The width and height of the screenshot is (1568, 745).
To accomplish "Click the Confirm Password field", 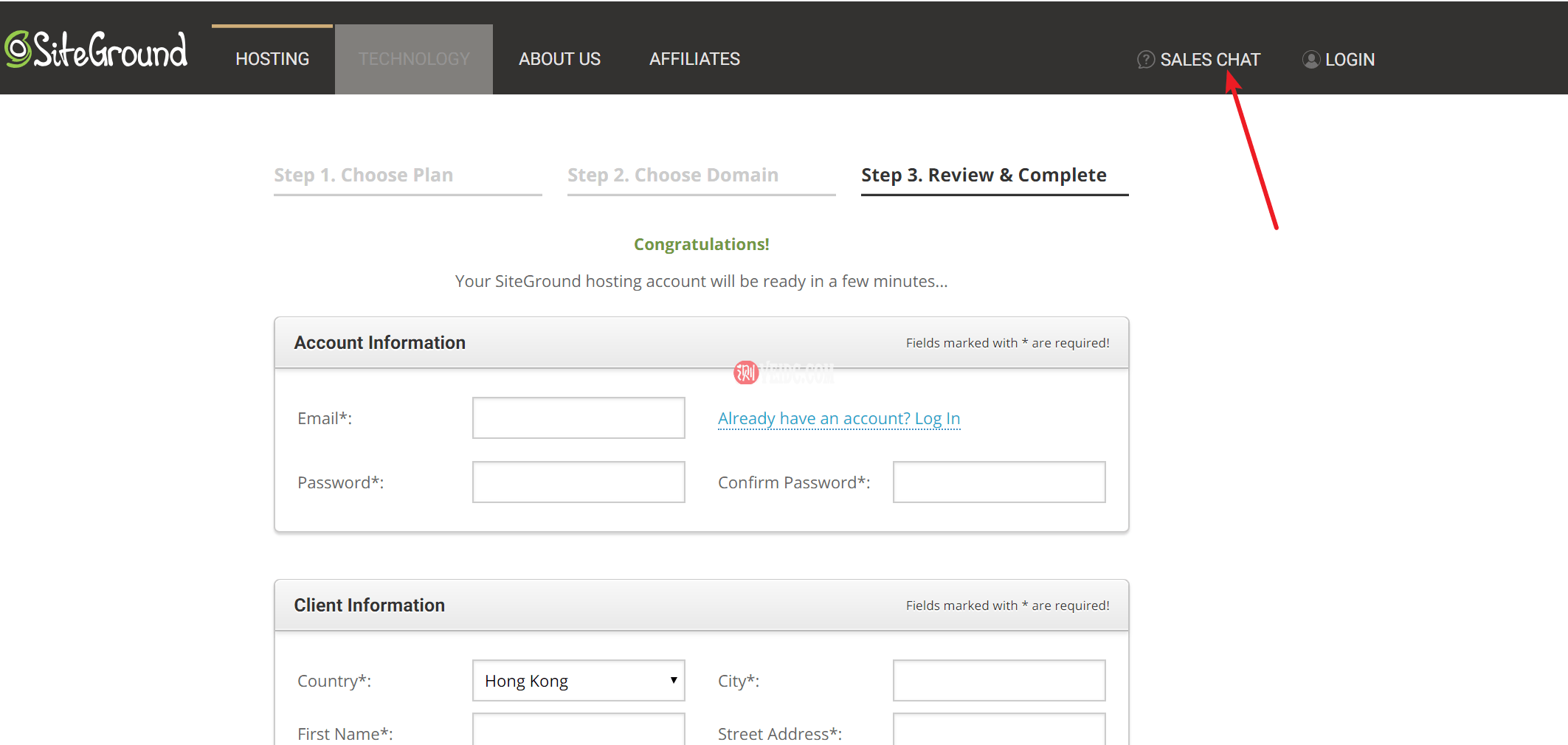I will tap(998, 482).
